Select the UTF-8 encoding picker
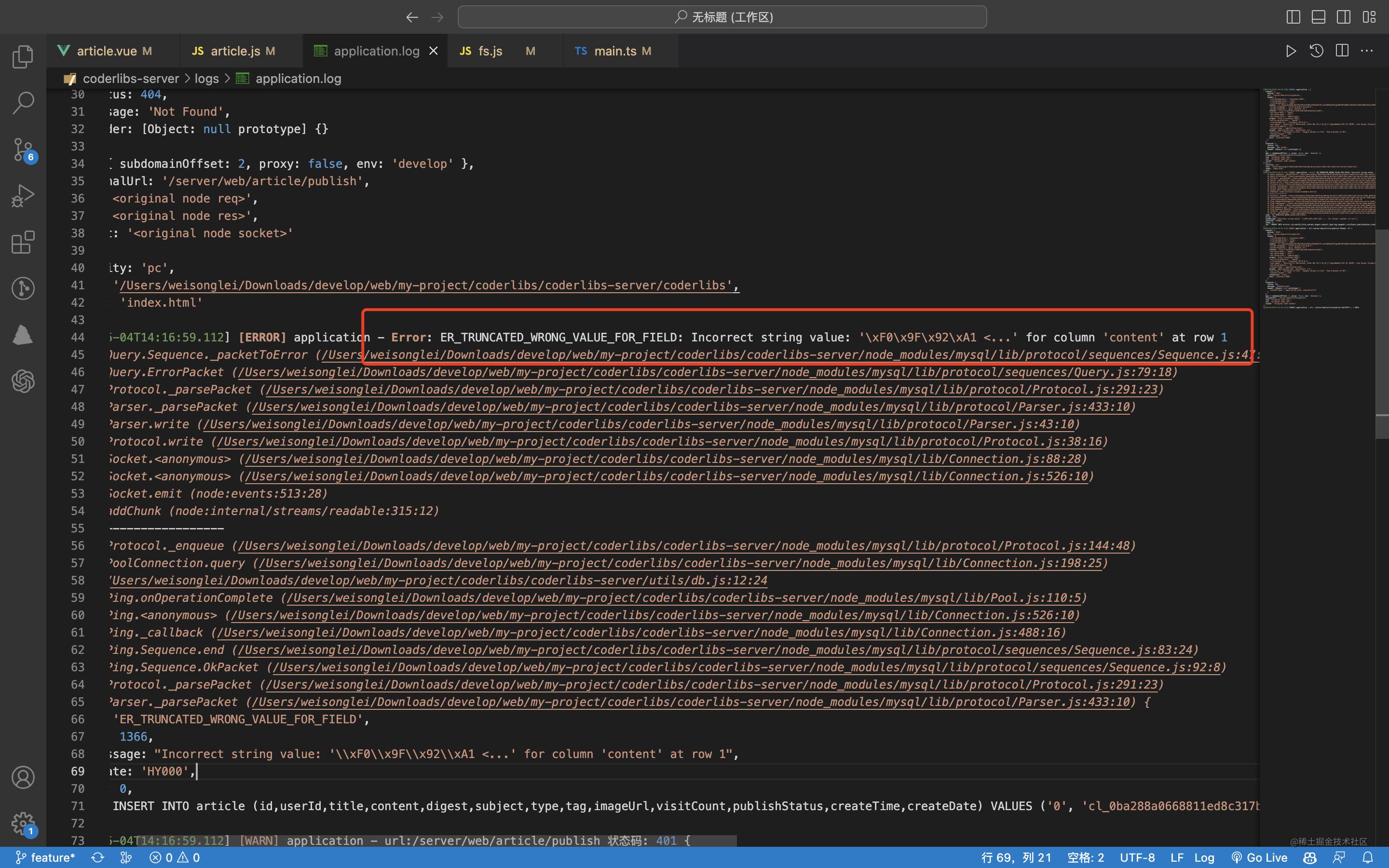Viewport: 1389px width, 868px height. point(1136,858)
